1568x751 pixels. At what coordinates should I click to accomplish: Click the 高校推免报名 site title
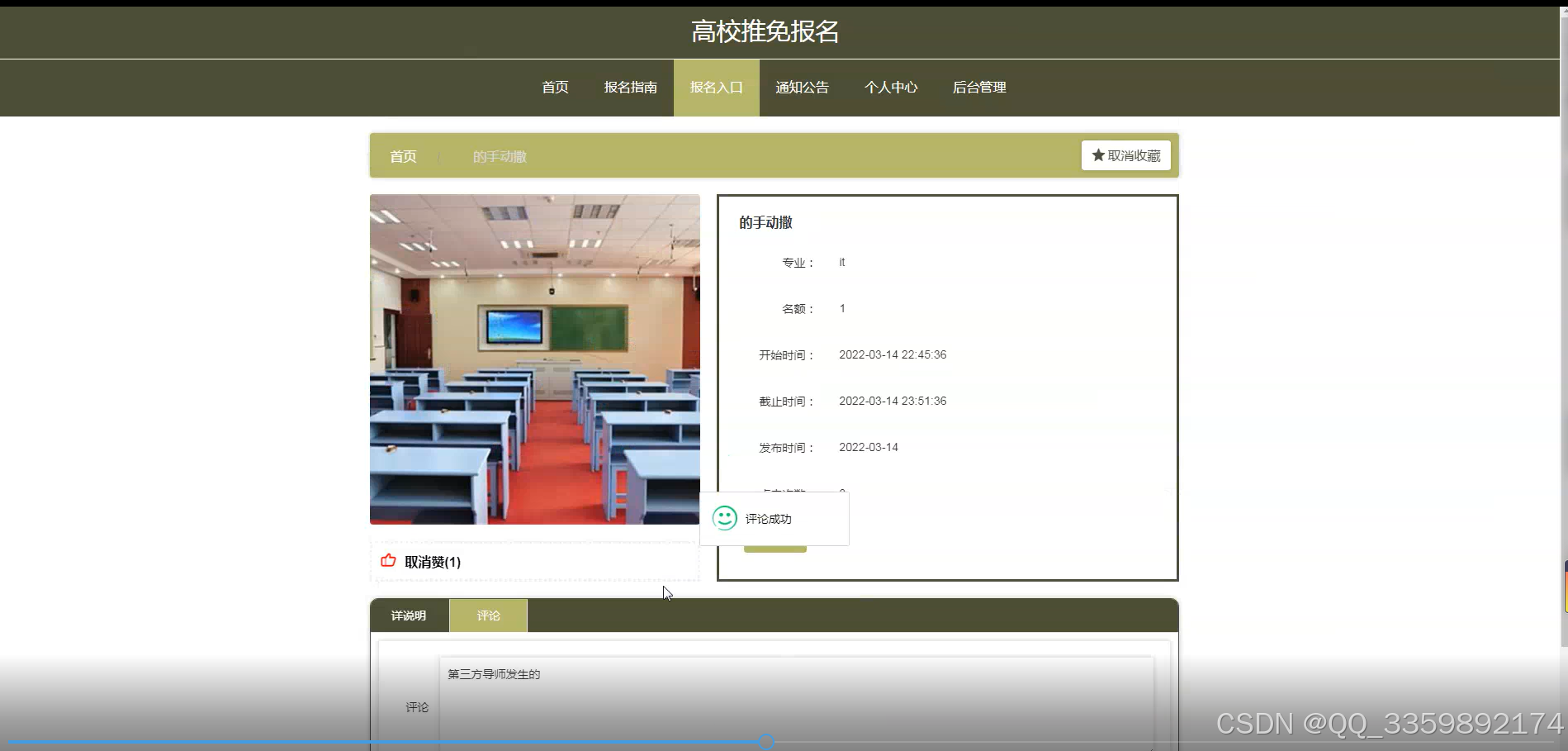[765, 31]
